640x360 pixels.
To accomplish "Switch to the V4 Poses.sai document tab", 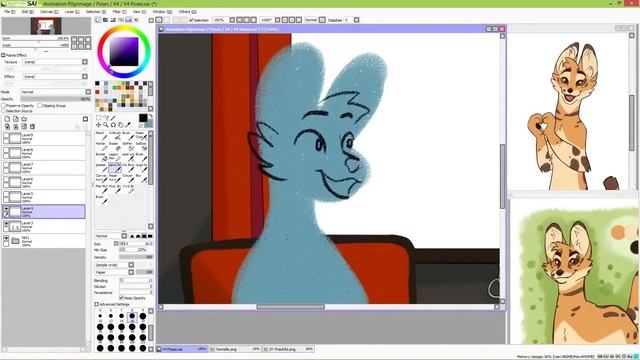I will [182, 349].
